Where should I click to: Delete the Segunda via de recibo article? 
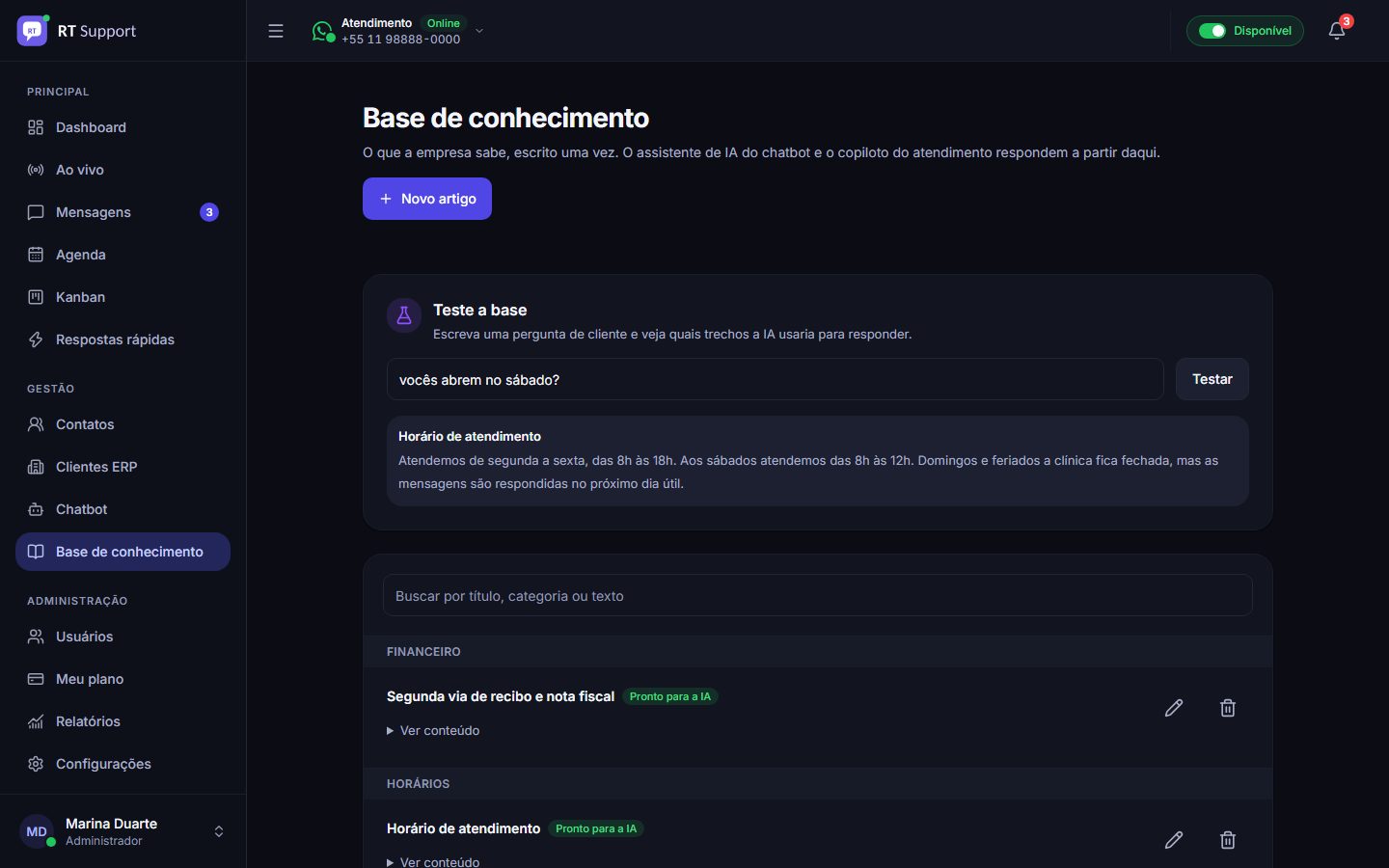click(x=1228, y=708)
